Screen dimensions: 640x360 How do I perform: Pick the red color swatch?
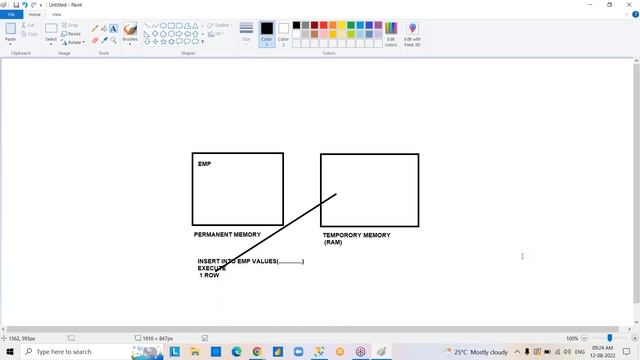(324, 25)
